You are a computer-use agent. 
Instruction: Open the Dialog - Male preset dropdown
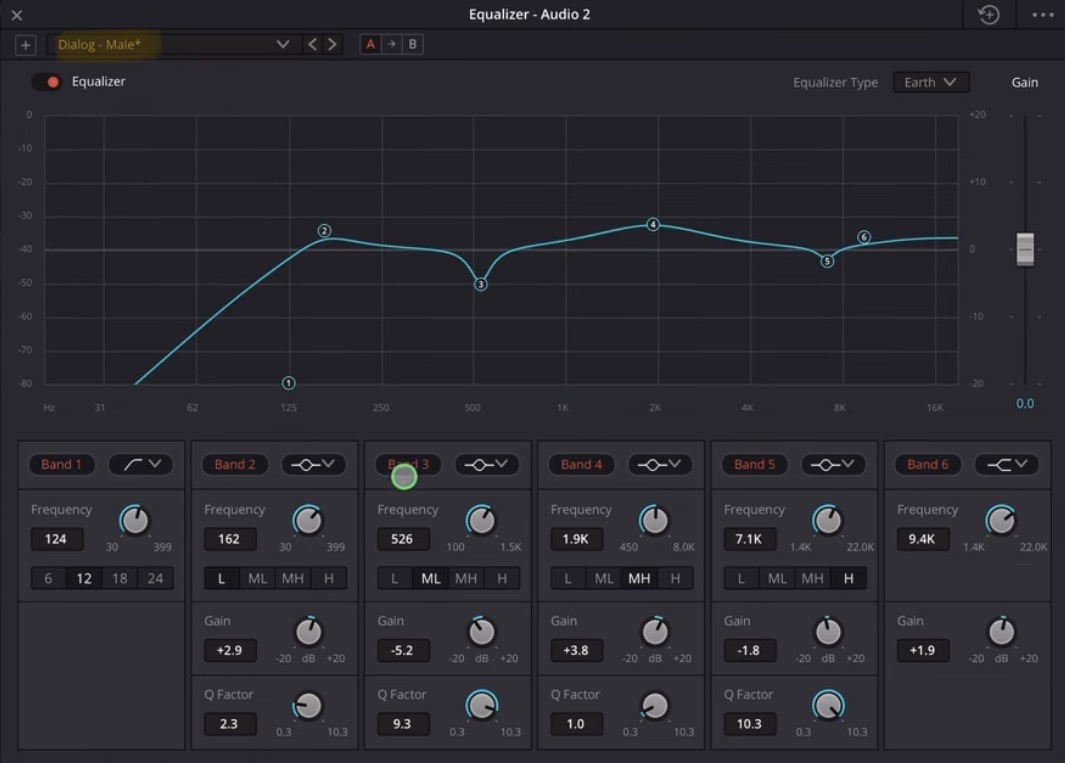point(283,44)
